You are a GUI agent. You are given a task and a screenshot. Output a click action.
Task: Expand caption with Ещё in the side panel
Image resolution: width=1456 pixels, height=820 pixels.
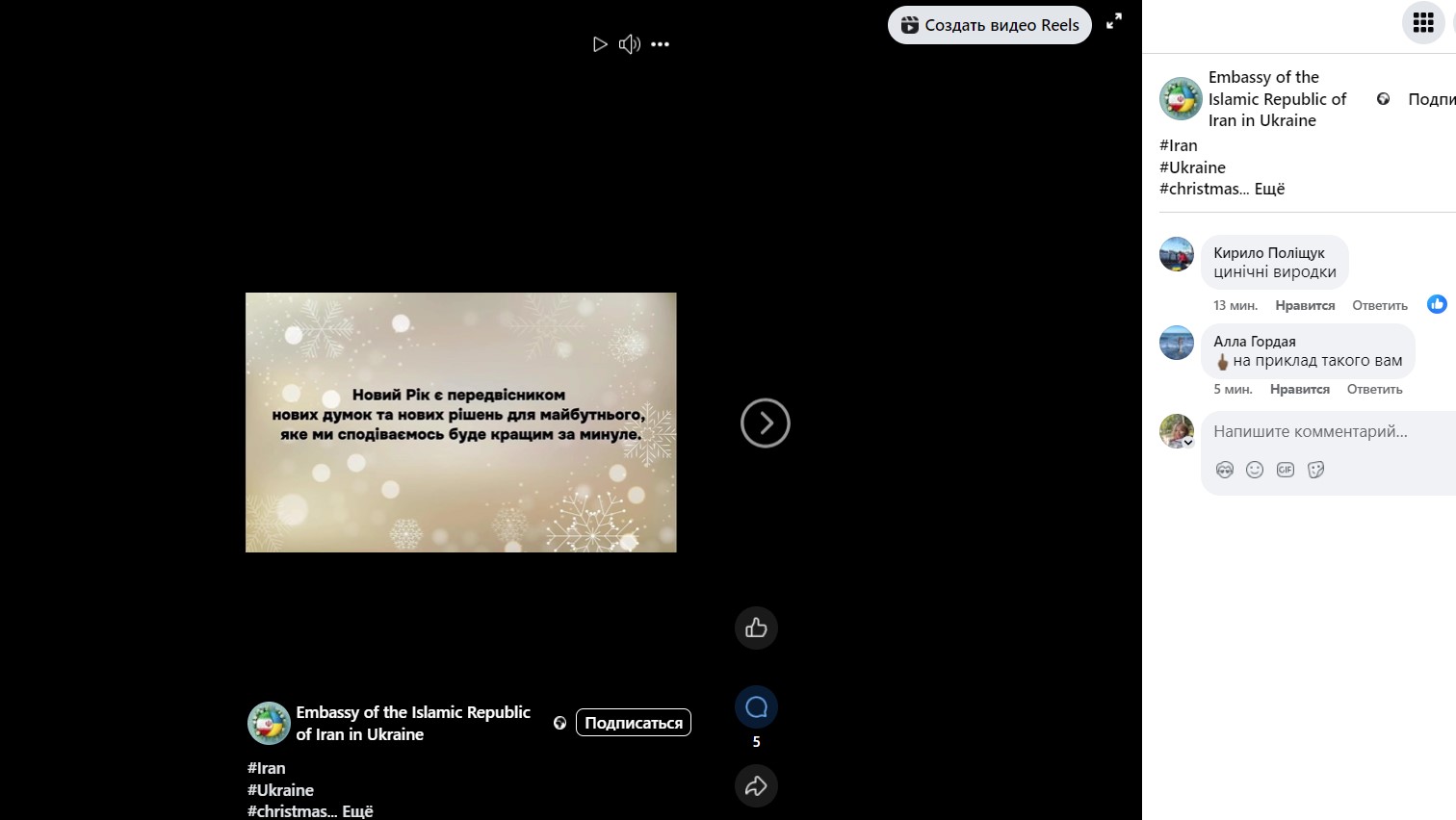tap(1269, 189)
